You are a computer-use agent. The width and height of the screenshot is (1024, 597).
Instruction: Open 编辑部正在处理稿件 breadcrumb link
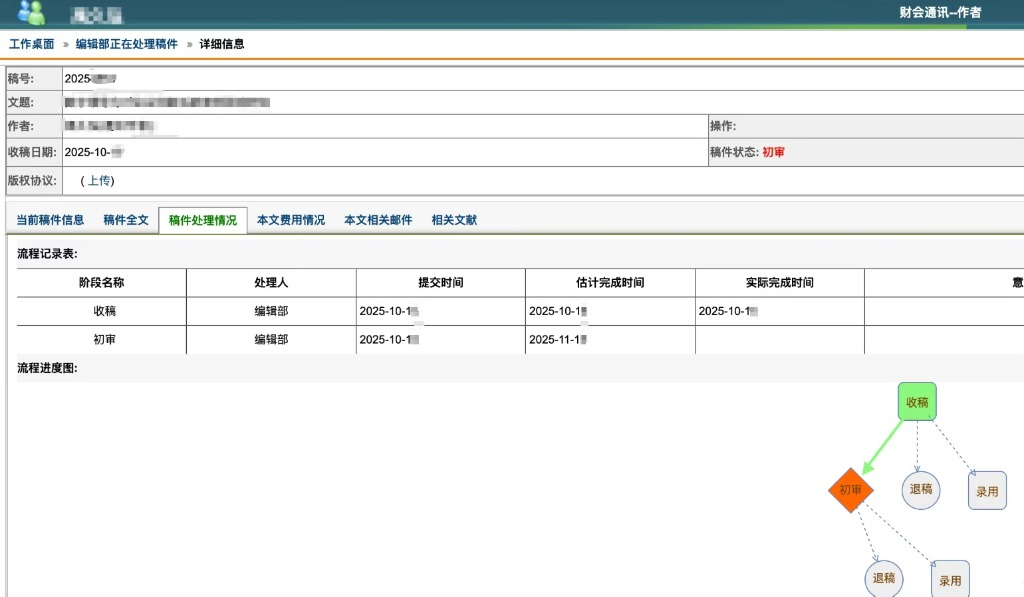127,44
